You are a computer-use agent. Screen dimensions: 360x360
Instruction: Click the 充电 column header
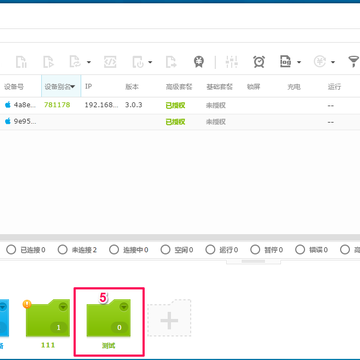tap(294, 87)
